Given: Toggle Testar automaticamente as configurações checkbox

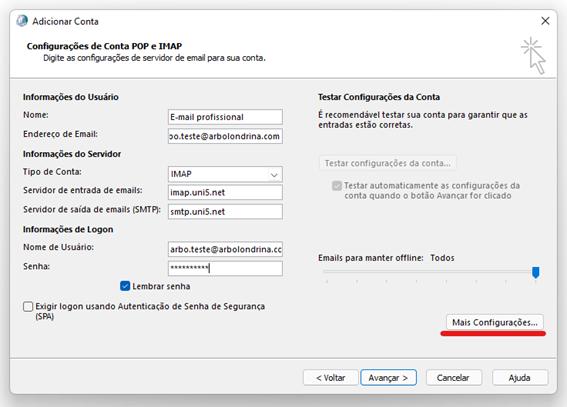Looking at the screenshot, I should point(337,186).
